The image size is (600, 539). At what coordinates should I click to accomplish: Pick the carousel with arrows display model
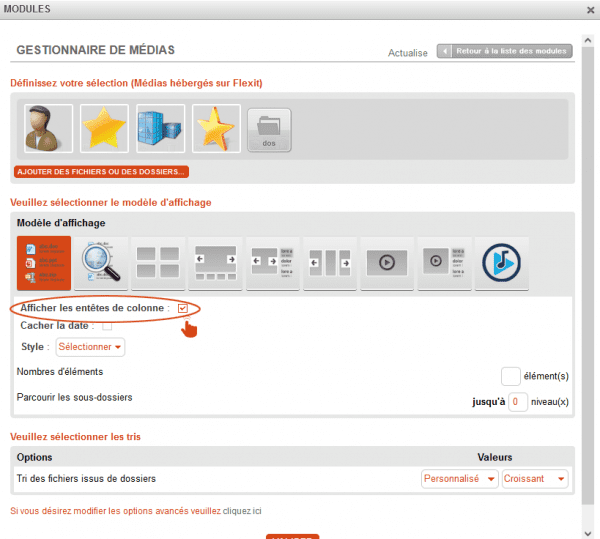click(330, 264)
